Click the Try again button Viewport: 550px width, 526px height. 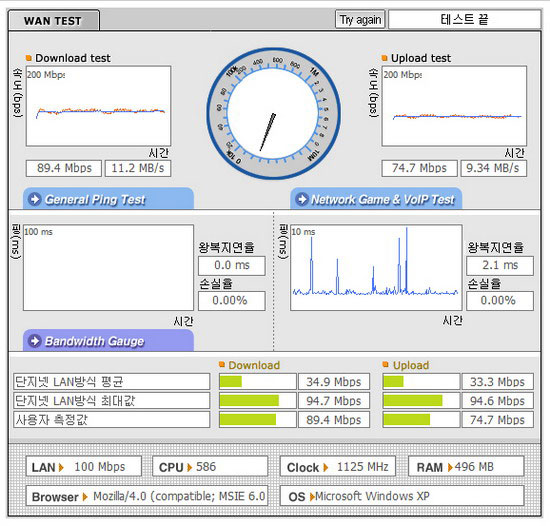coord(360,20)
